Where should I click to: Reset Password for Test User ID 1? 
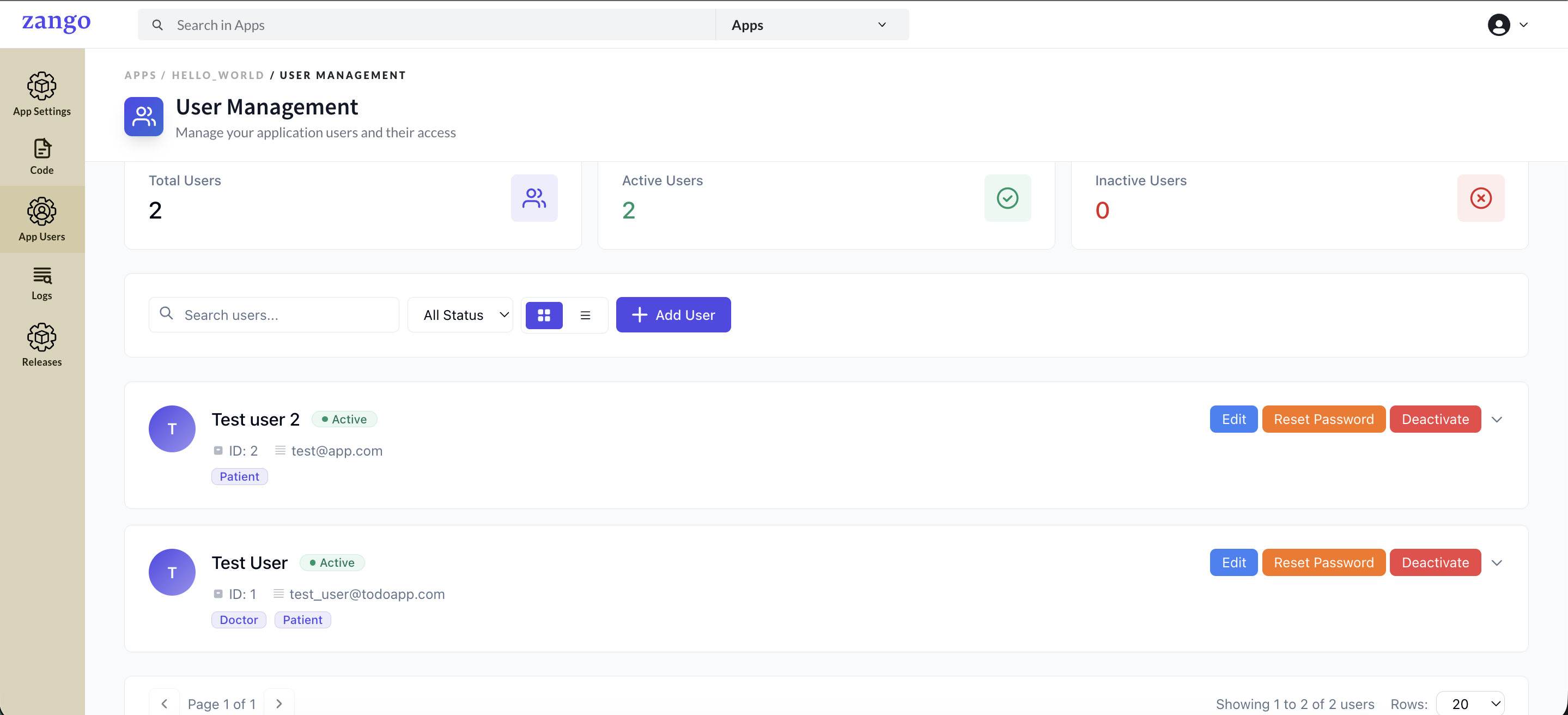1324,562
